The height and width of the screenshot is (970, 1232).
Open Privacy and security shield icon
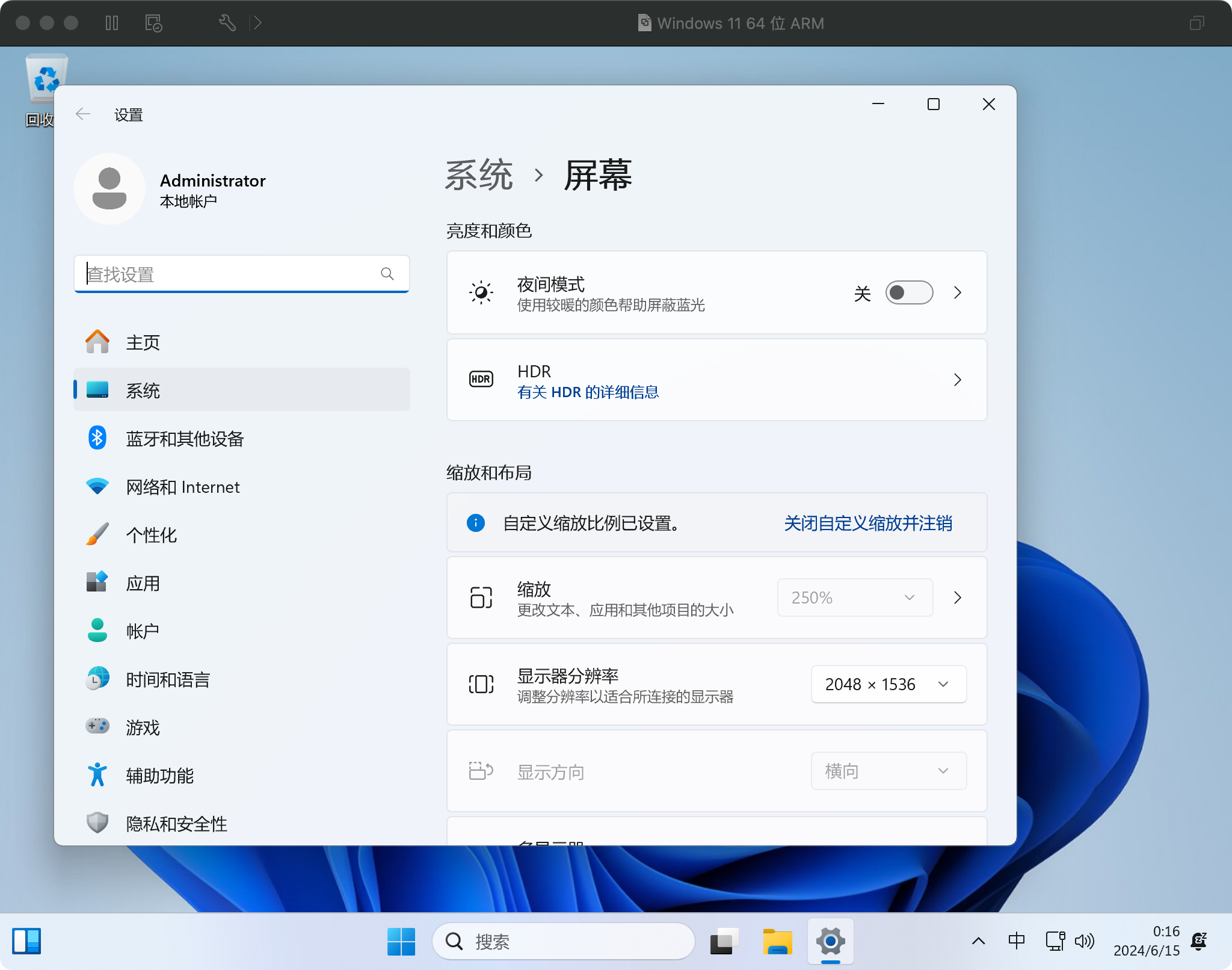pyautogui.click(x=97, y=823)
